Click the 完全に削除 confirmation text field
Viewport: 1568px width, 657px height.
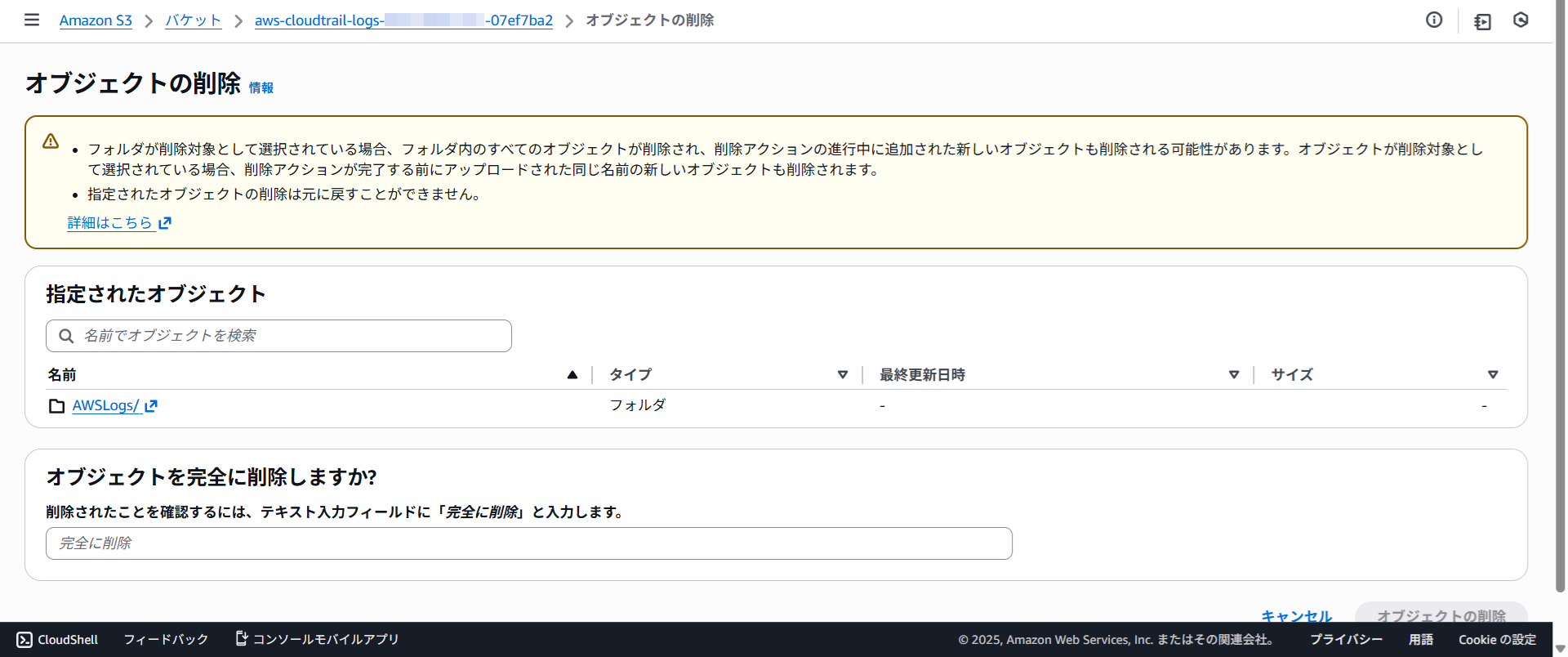point(528,543)
